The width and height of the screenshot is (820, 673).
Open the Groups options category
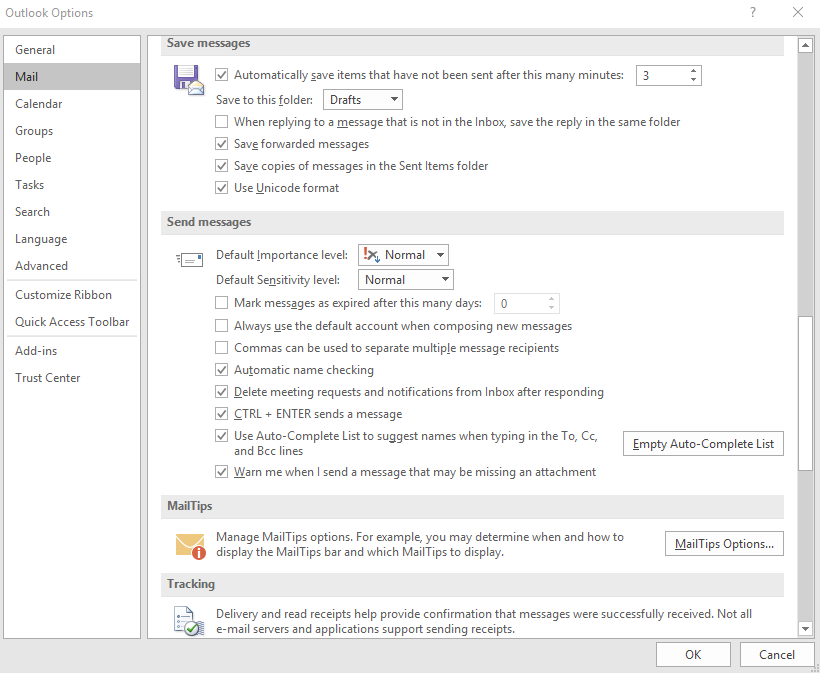click(72, 131)
